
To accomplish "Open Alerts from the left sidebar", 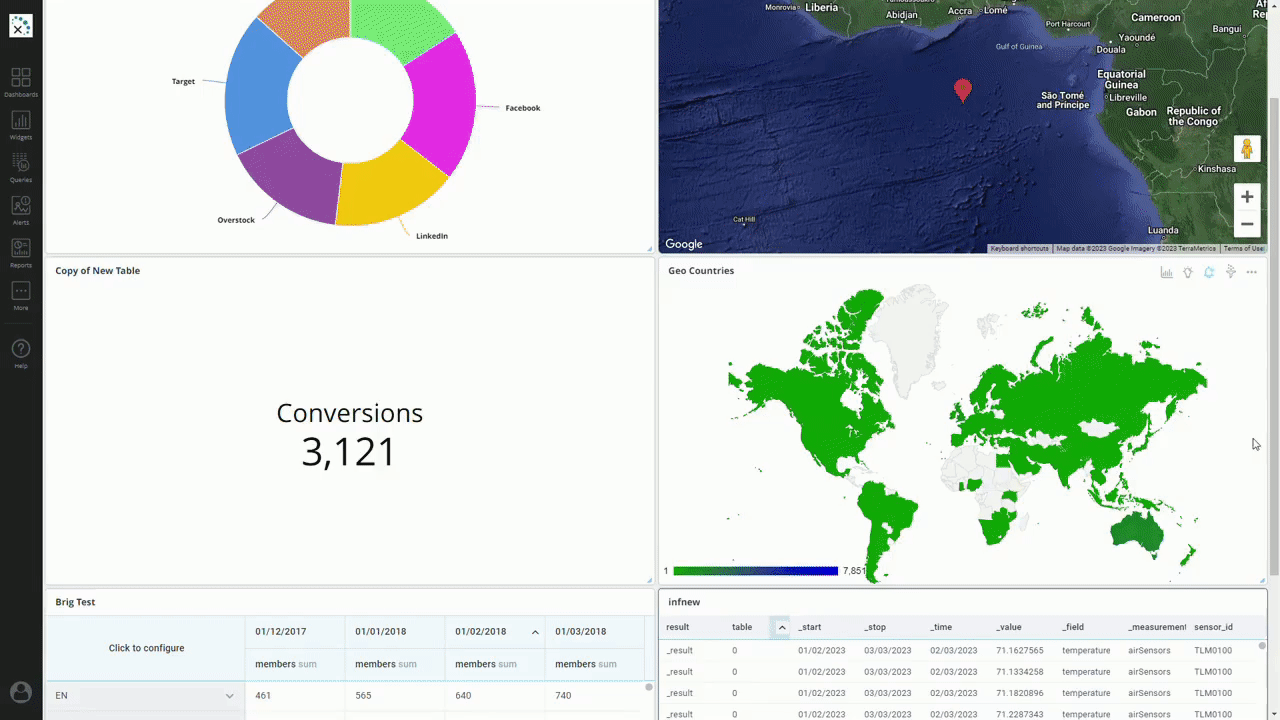I will coord(21,210).
